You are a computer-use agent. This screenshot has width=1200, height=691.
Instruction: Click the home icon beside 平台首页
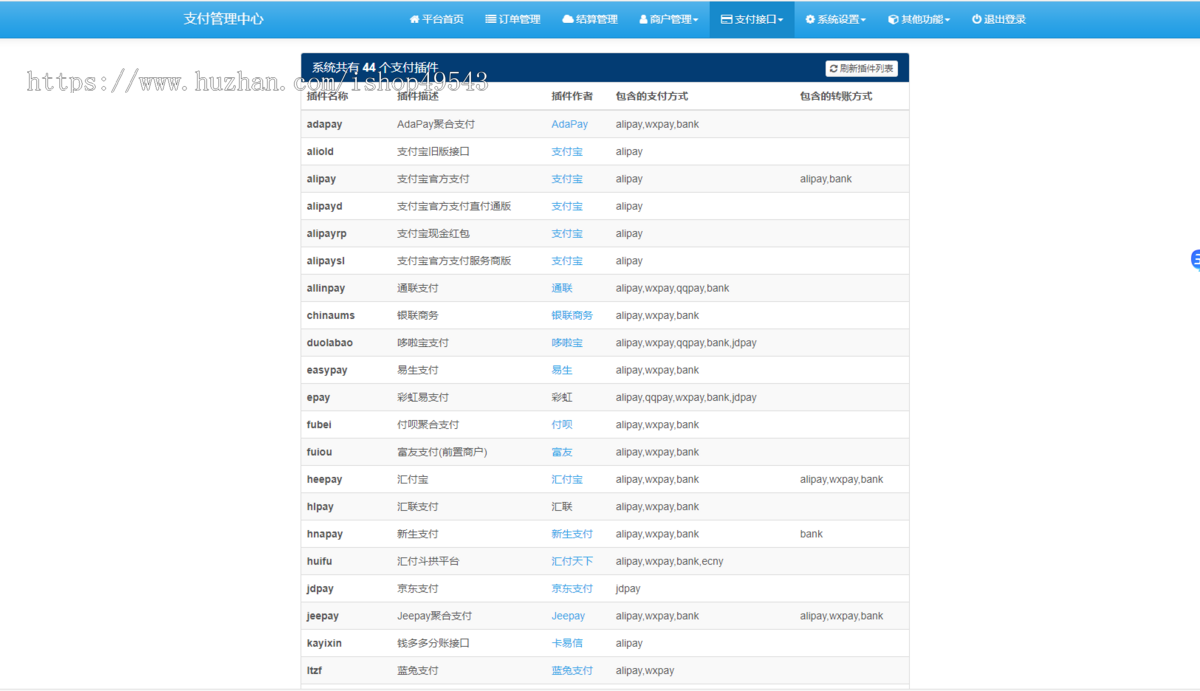(x=414, y=19)
